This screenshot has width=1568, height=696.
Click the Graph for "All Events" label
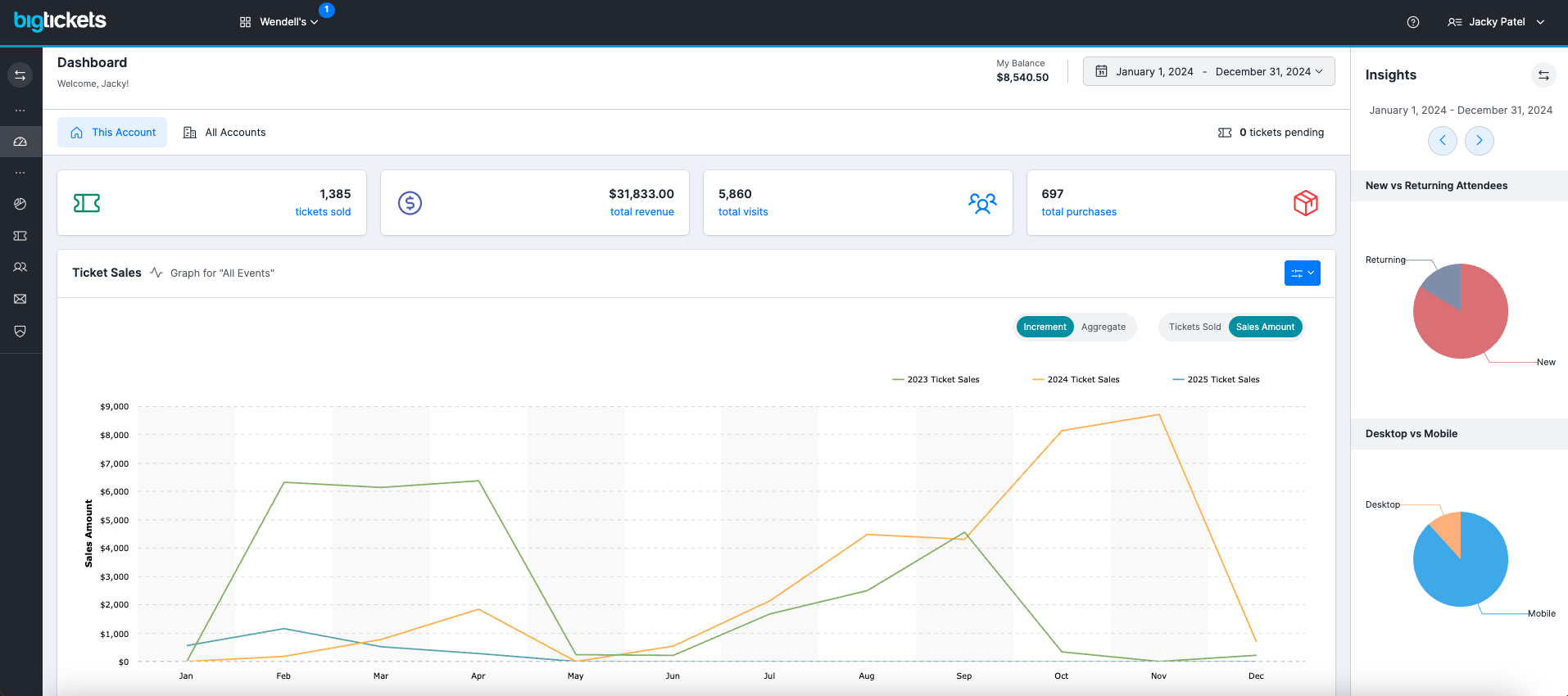coord(222,273)
